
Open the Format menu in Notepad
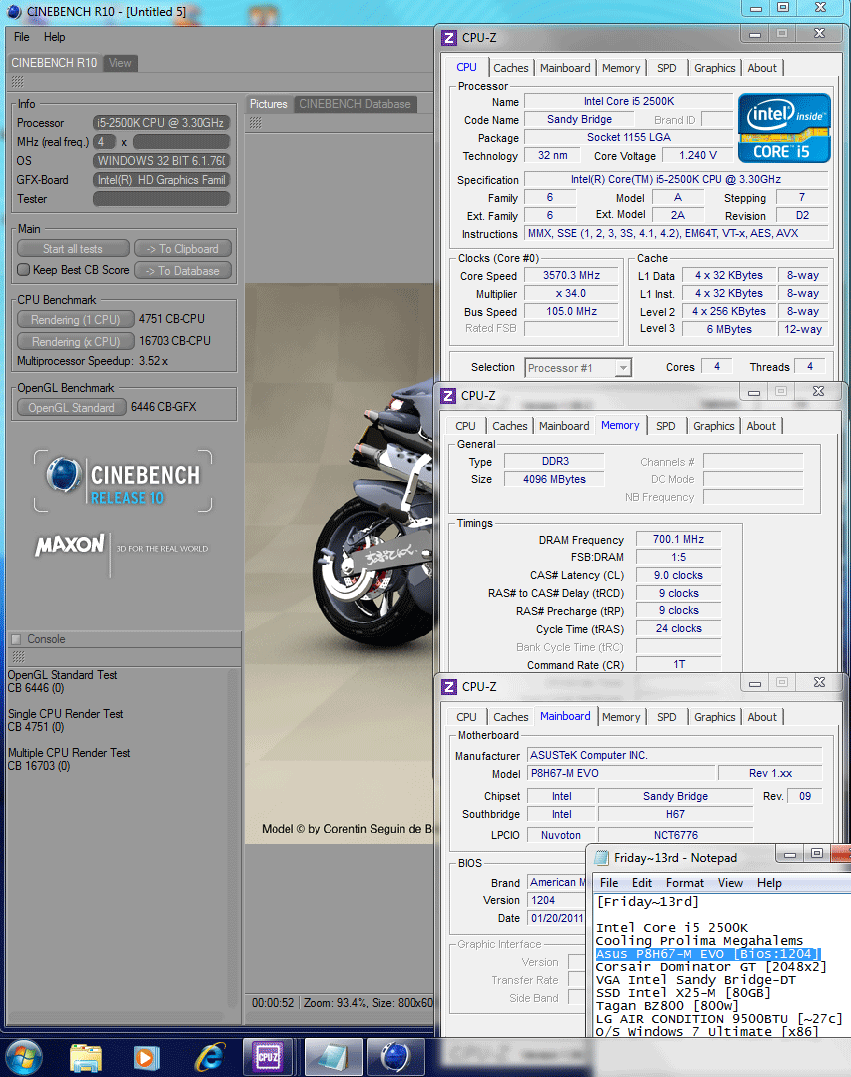click(685, 883)
